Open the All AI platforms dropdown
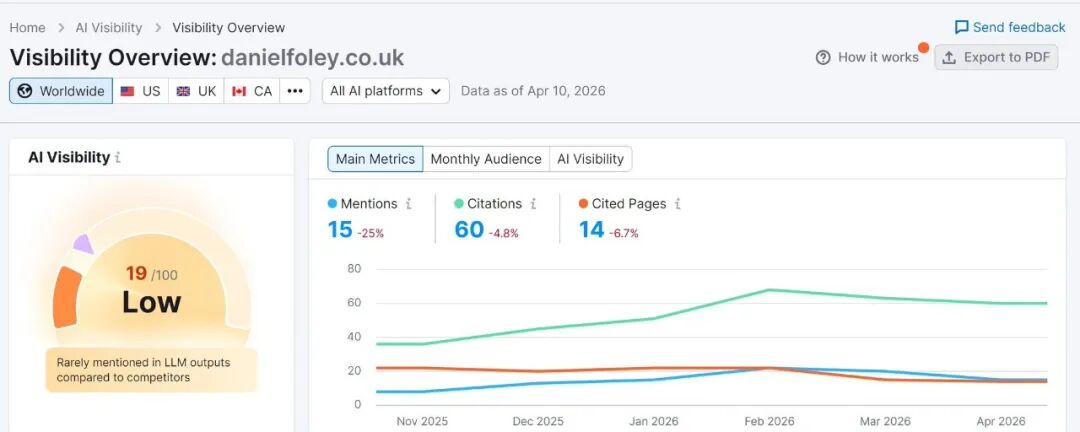The image size is (1080, 432). click(385, 91)
